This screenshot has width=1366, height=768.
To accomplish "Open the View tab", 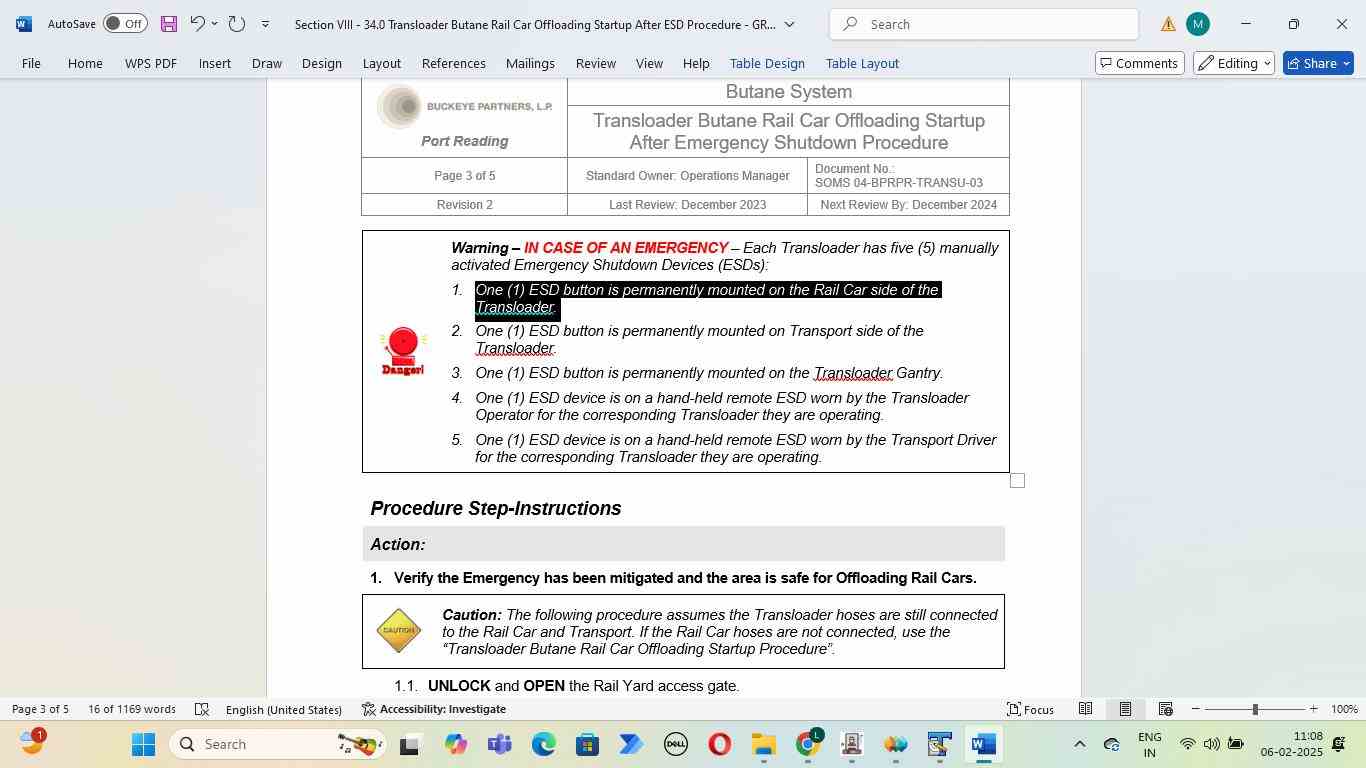I will point(649,63).
